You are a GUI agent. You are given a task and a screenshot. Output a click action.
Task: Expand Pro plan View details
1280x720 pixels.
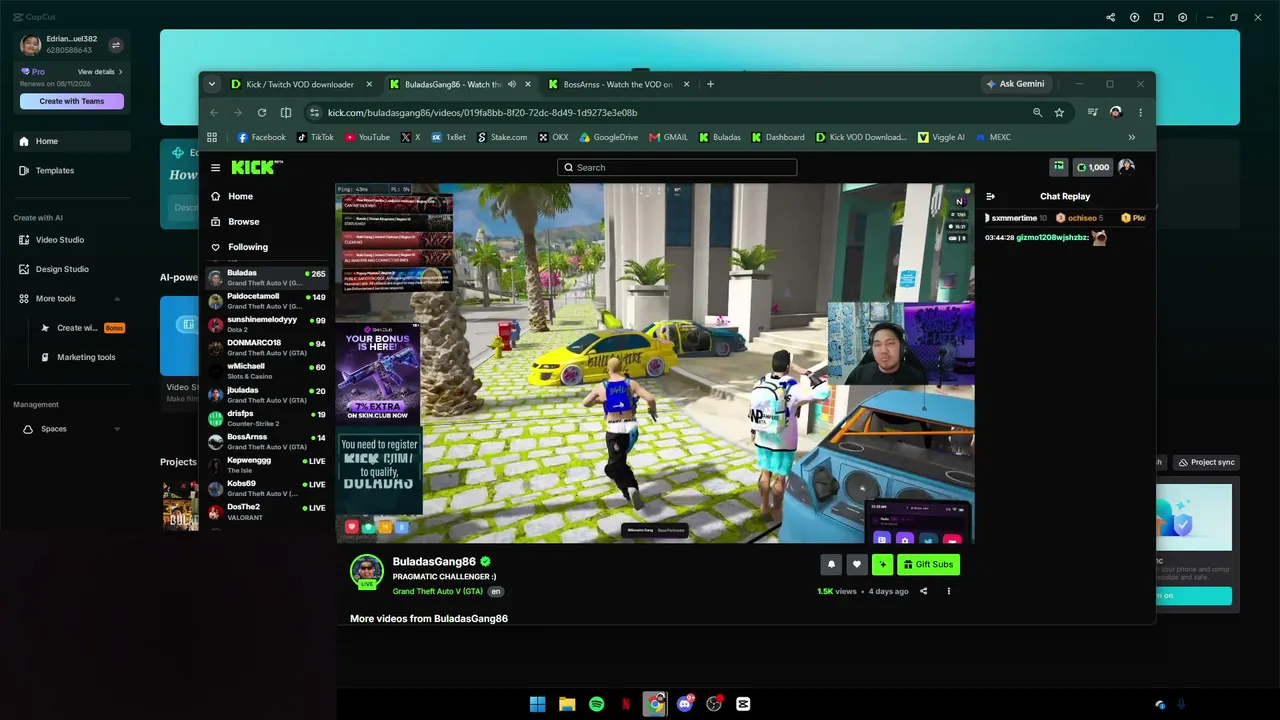(x=100, y=72)
